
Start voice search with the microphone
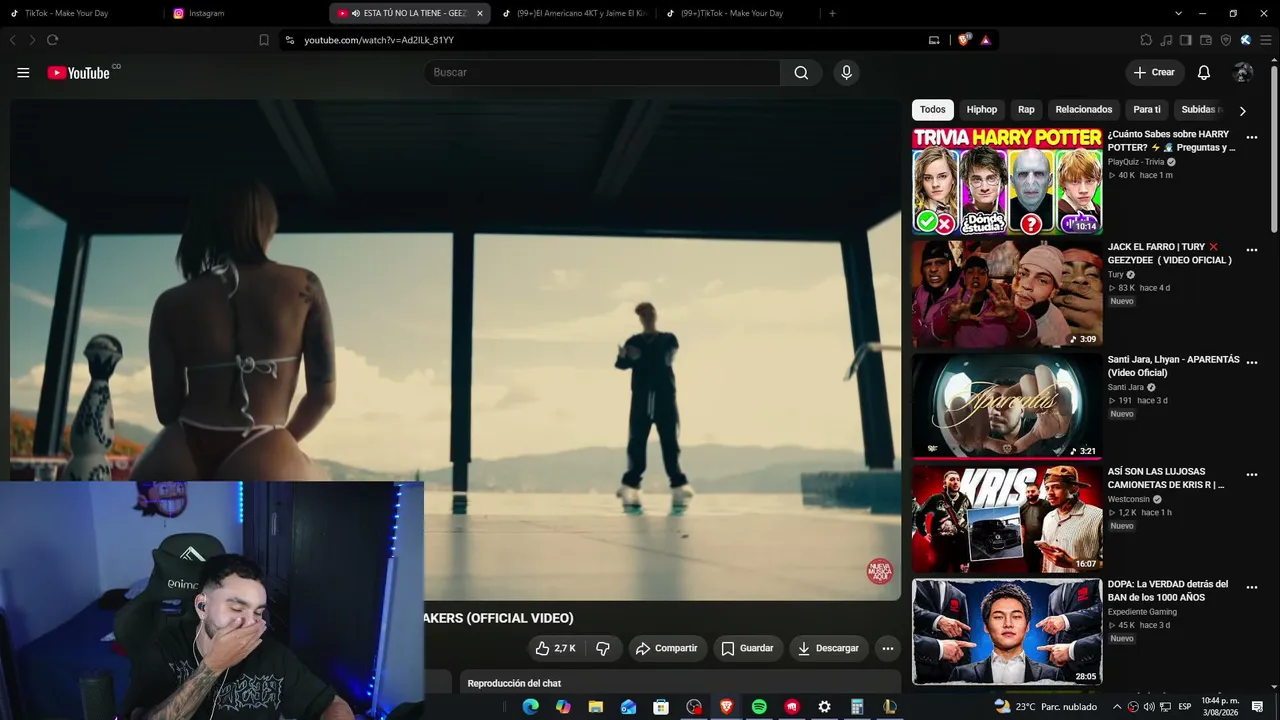point(846,72)
